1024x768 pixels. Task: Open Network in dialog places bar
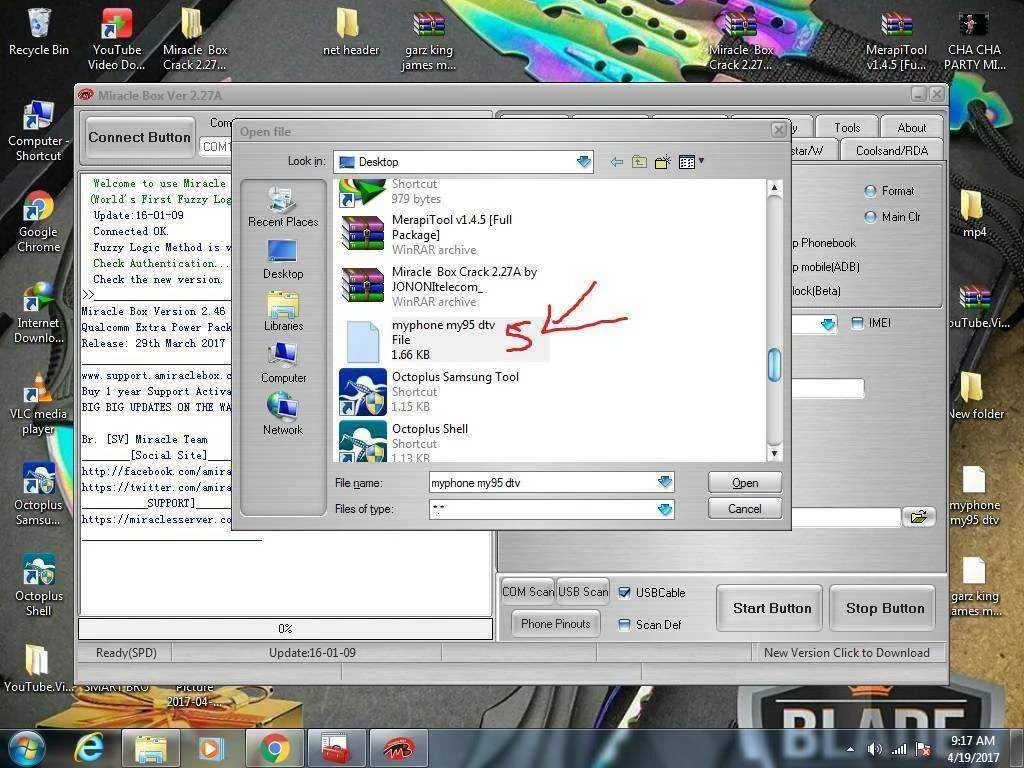click(283, 414)
